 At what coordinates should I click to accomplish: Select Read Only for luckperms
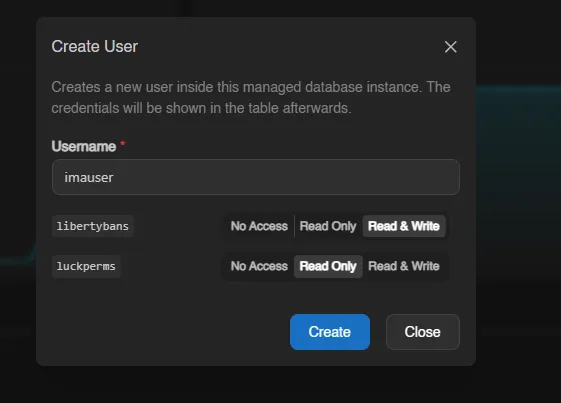(328, 266)
